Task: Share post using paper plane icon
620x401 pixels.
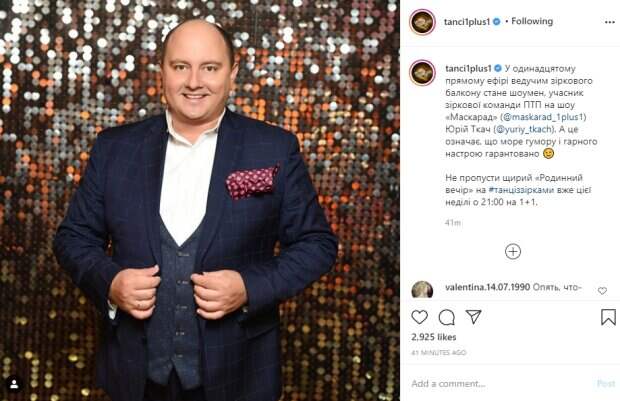Action: pos(473,316)
